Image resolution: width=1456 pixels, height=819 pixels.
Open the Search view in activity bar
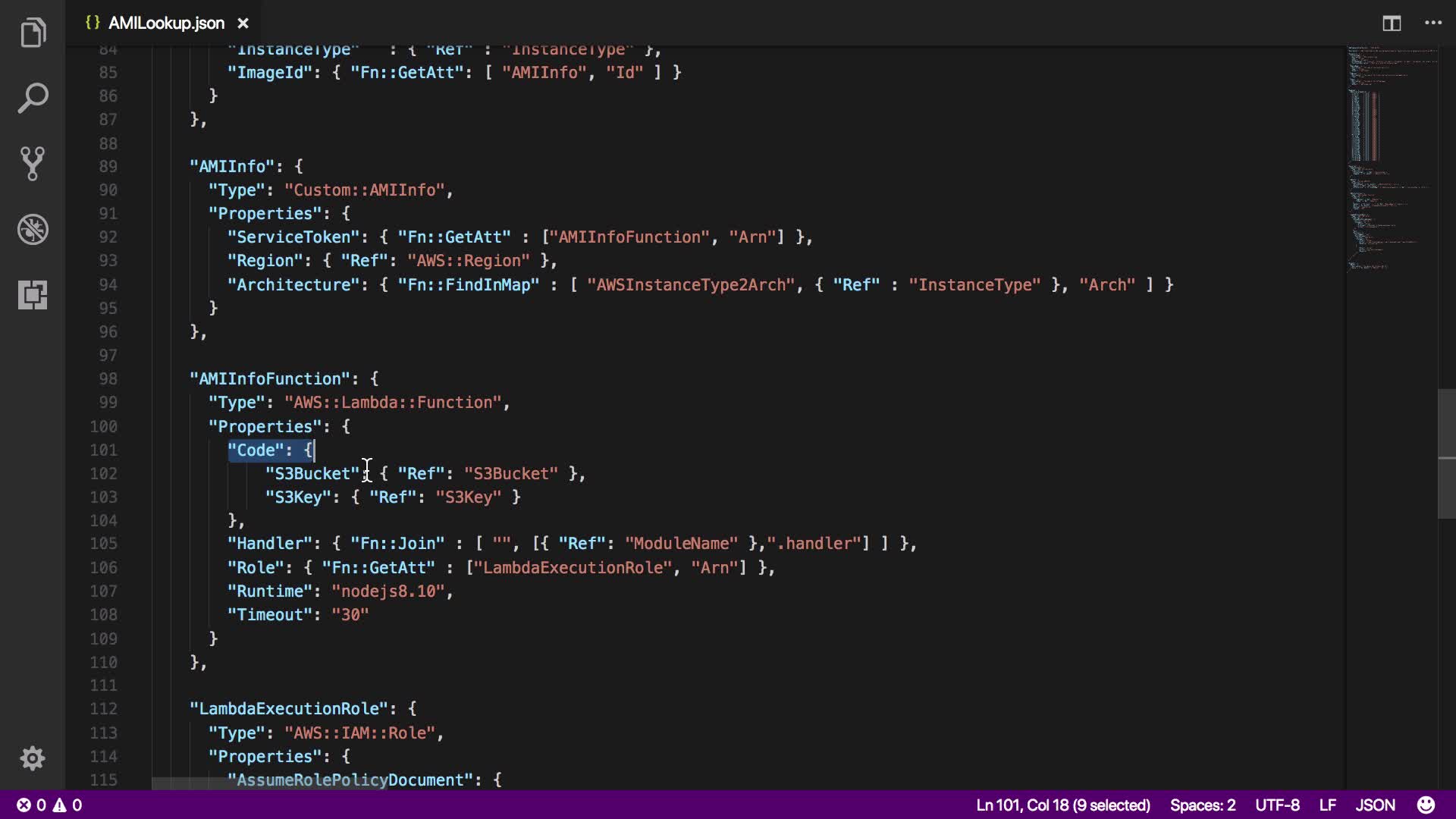33,98
